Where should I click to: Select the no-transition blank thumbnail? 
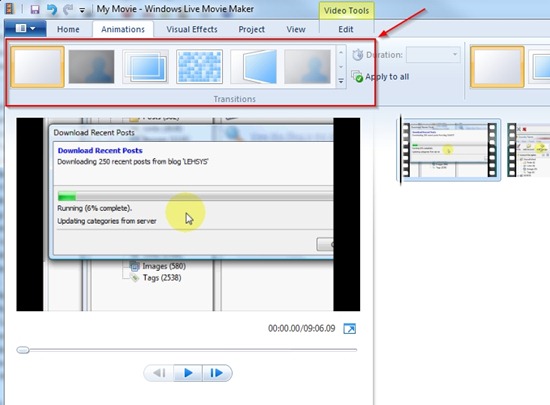coord(38,67)
